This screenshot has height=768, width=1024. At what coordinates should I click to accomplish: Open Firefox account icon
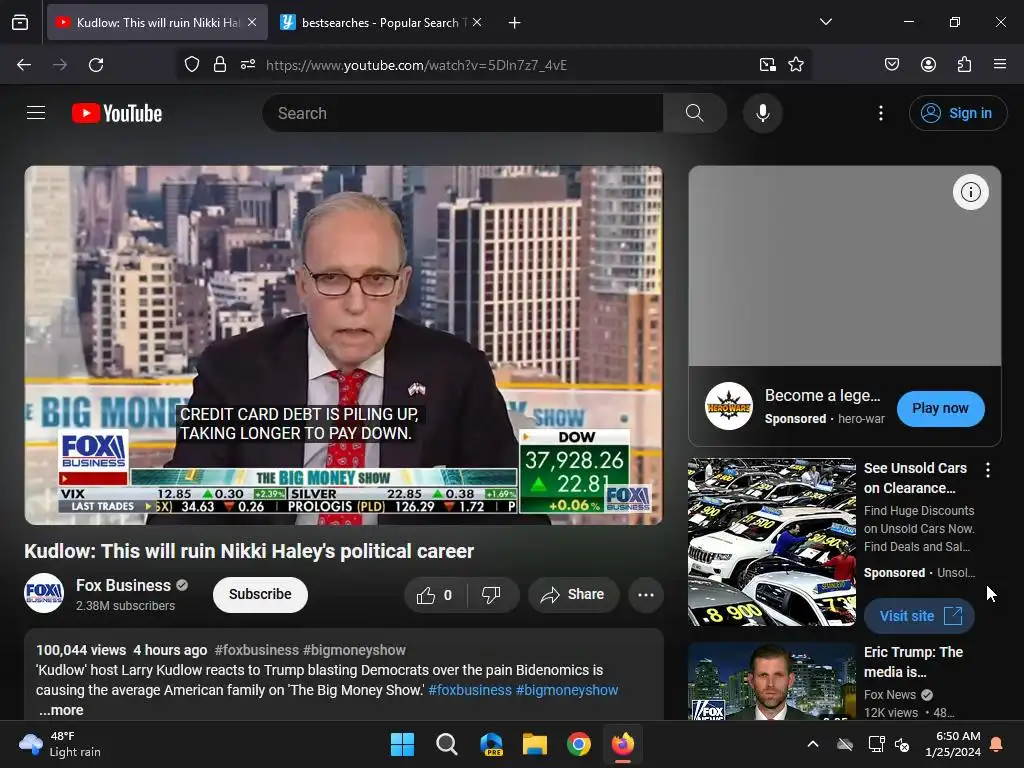(x=928, y=65)
